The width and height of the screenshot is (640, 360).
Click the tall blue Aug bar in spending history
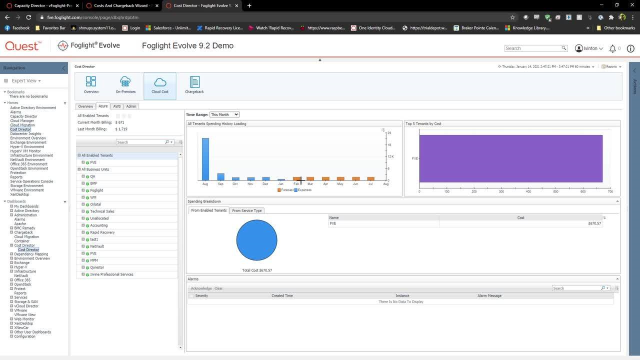click(x=205, y=159)
